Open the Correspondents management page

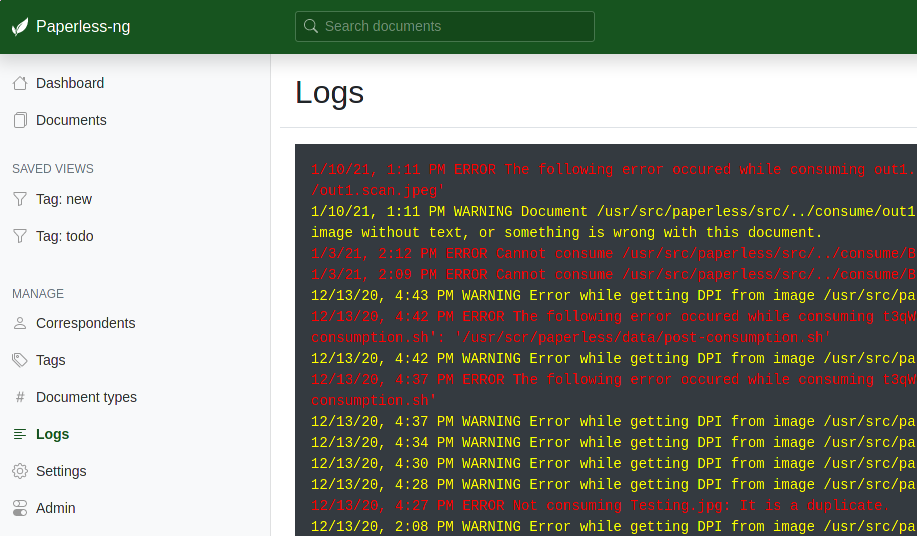pyautogui.click(x=85, y=323)
